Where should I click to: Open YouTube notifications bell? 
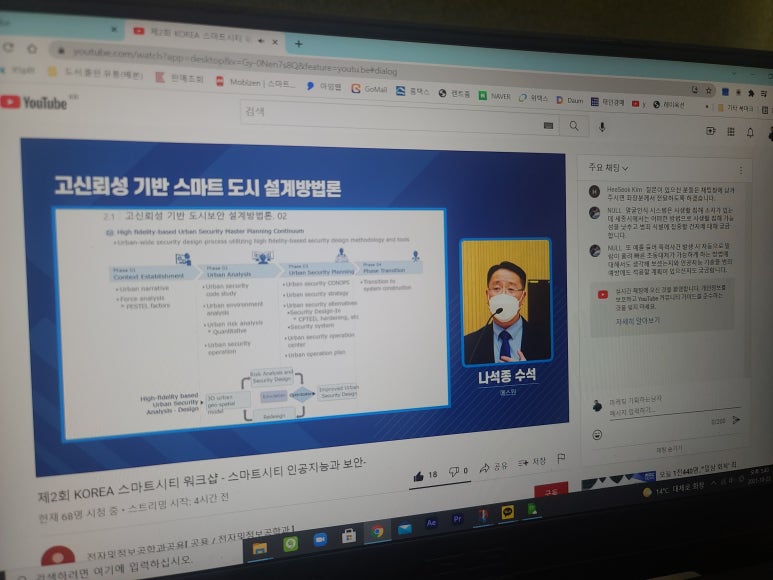coord(750,132)
